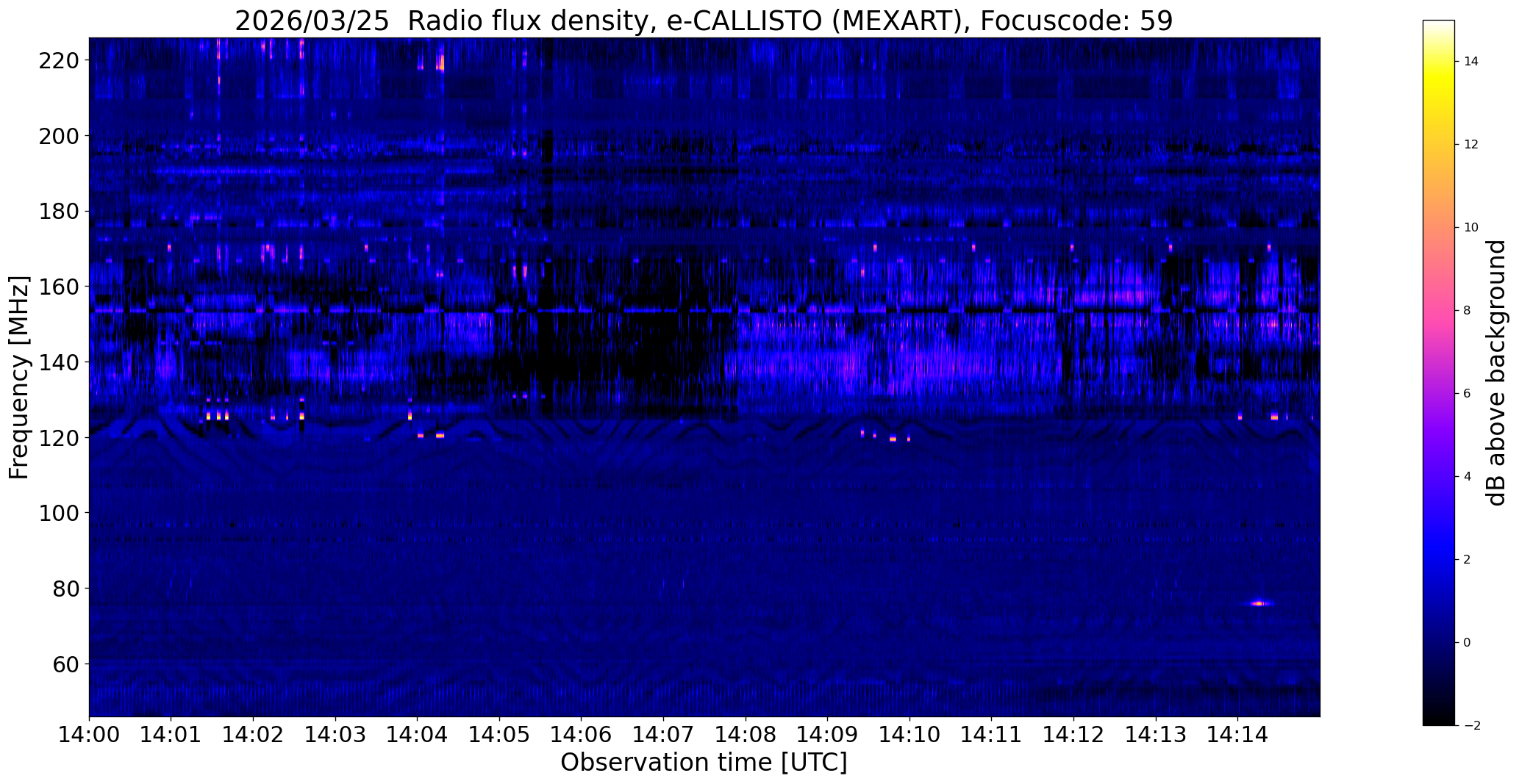Click the topmost colorbar tick labeled 14
The height and width of the screenshot is (784, 1519).
[x=1471, y=62]
